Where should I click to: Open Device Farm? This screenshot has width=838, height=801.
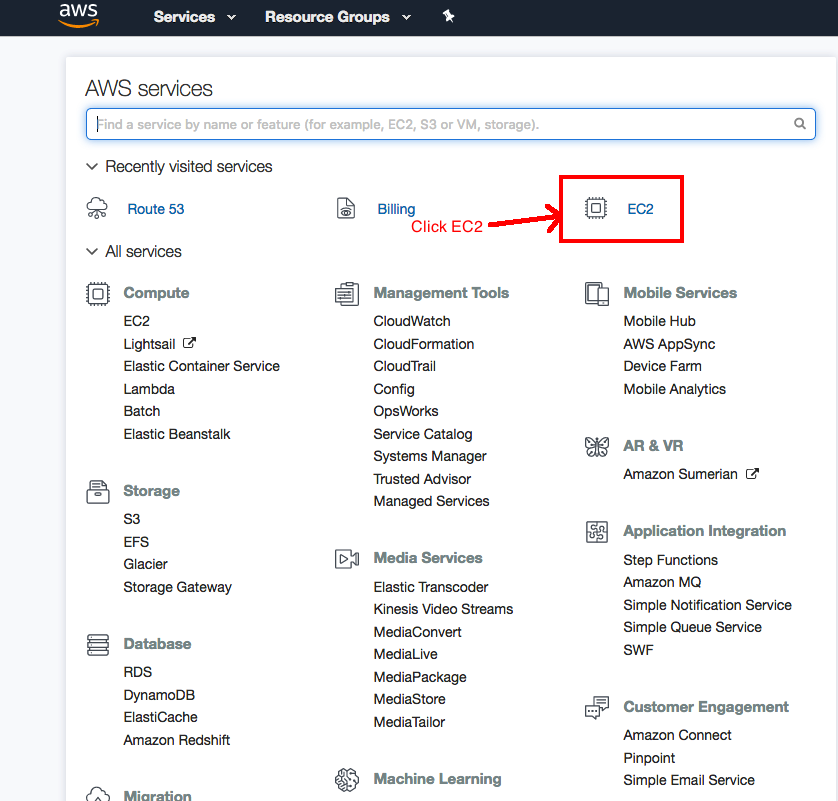tap(662, 366)
